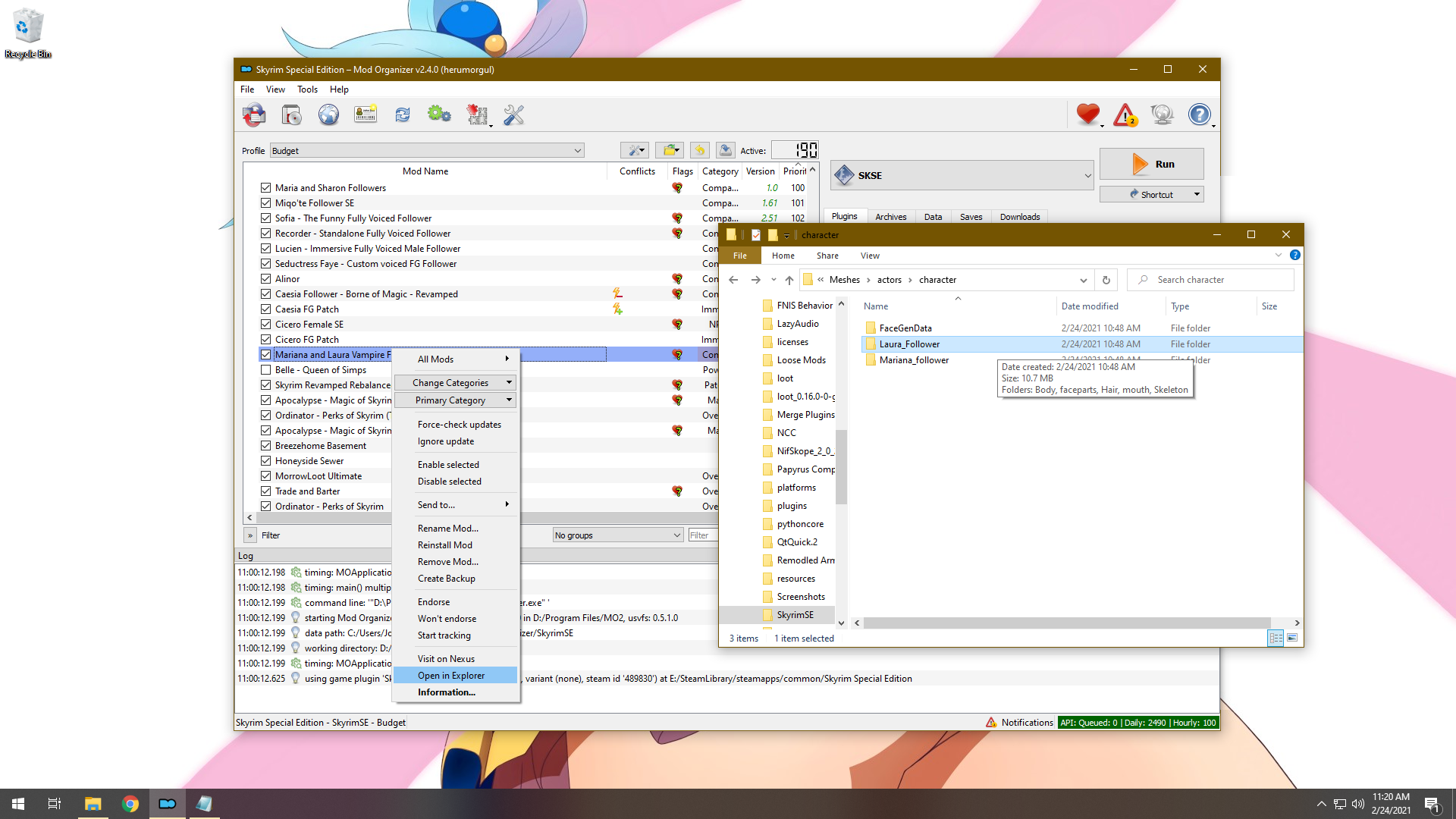Refresh the Explorer address bar

coord(1106,280)
